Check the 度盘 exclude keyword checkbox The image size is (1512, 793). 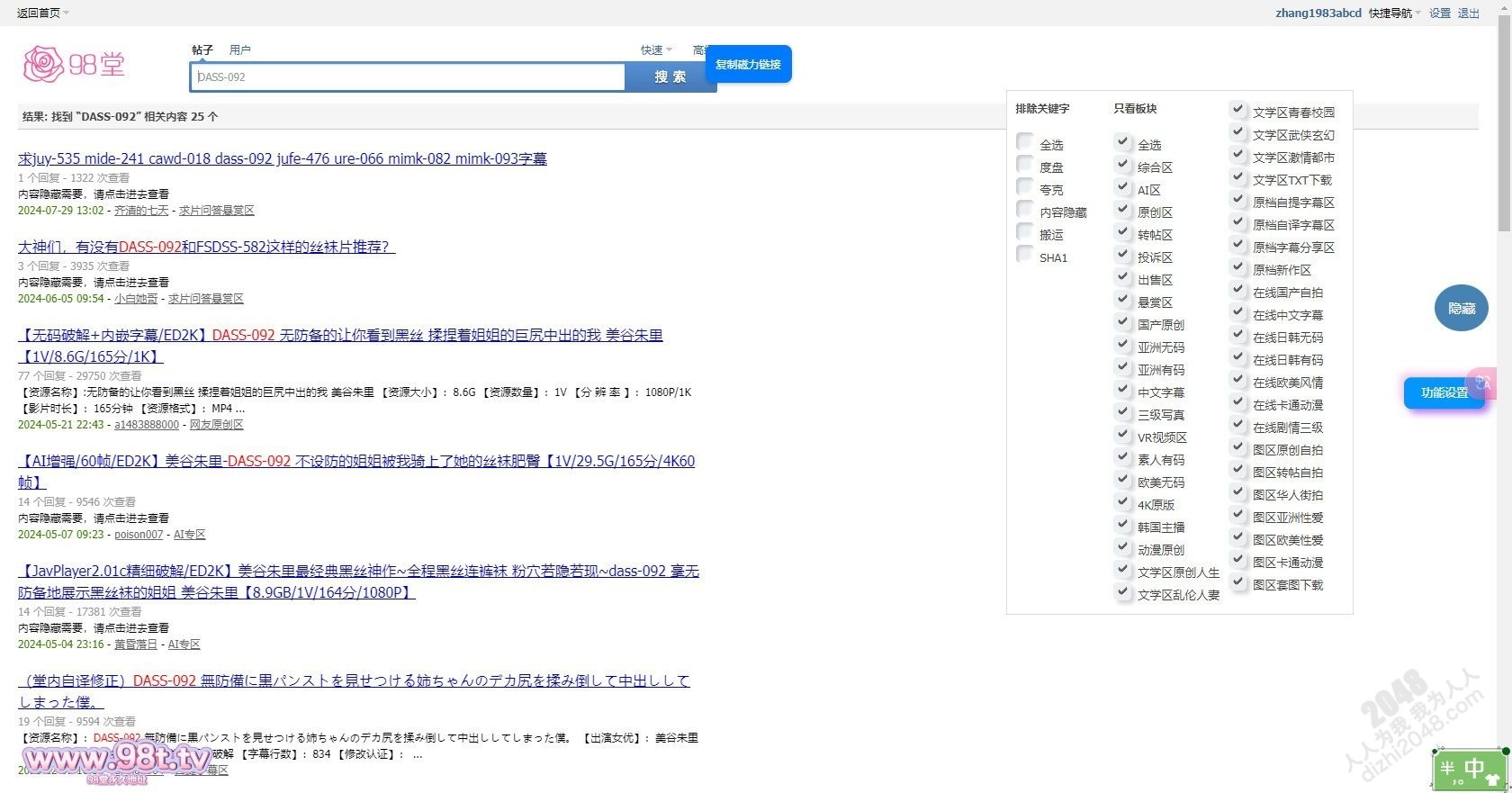click(1025, 165)
